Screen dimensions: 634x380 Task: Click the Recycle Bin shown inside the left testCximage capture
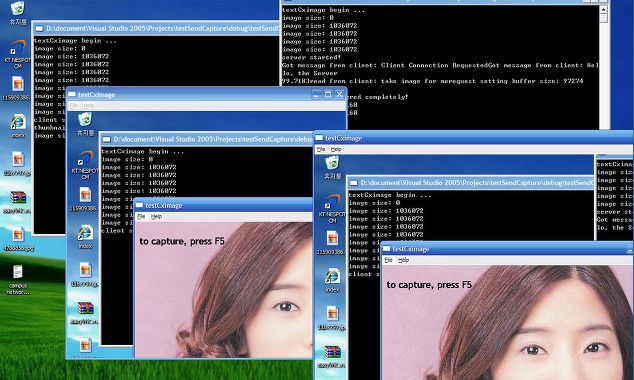pos(85,120)
